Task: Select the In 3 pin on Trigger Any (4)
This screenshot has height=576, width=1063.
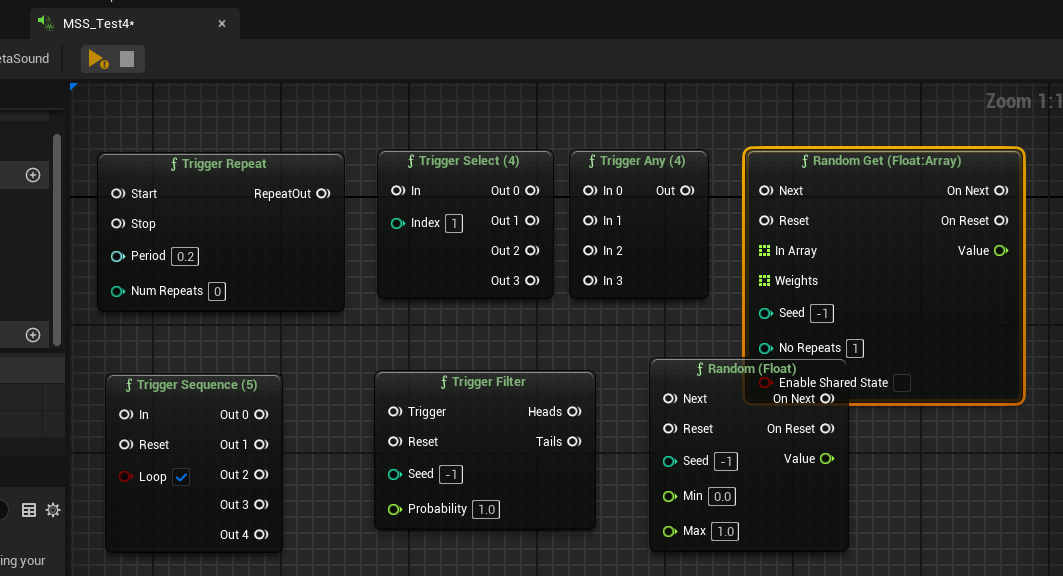Action: (590, 281)
